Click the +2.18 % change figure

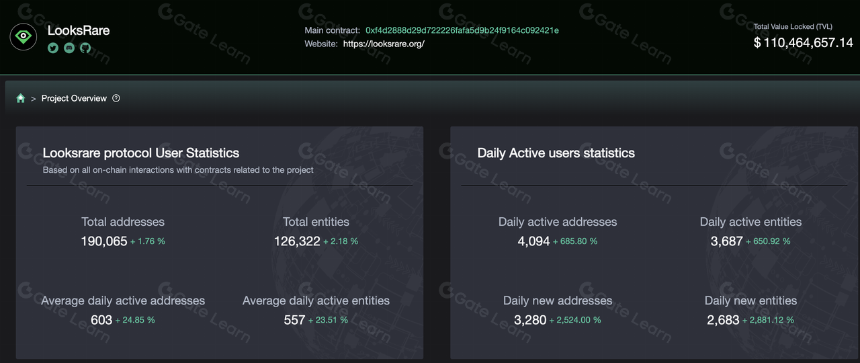coord(341,241)
